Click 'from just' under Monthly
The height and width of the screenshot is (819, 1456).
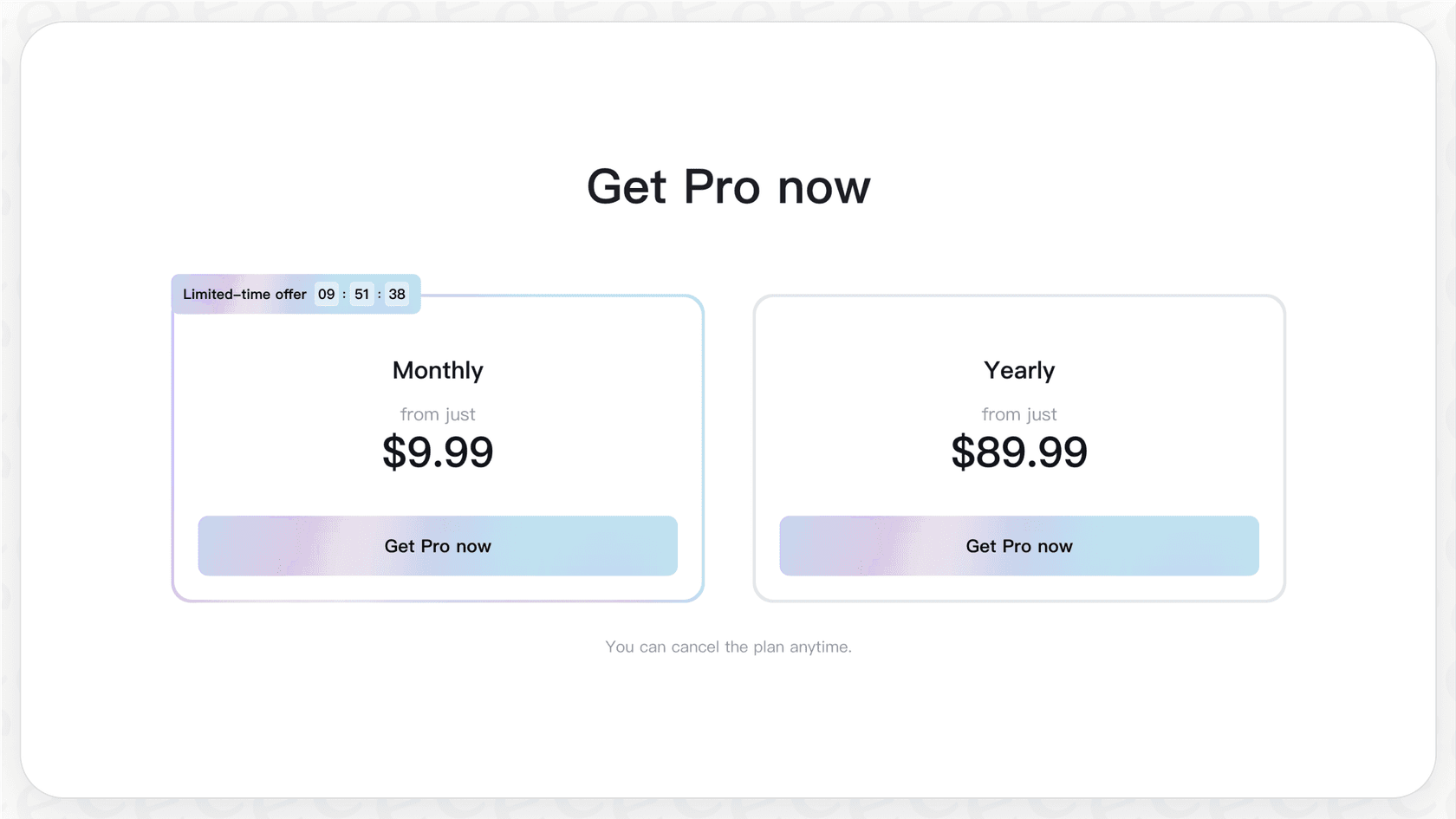(437, 414)
